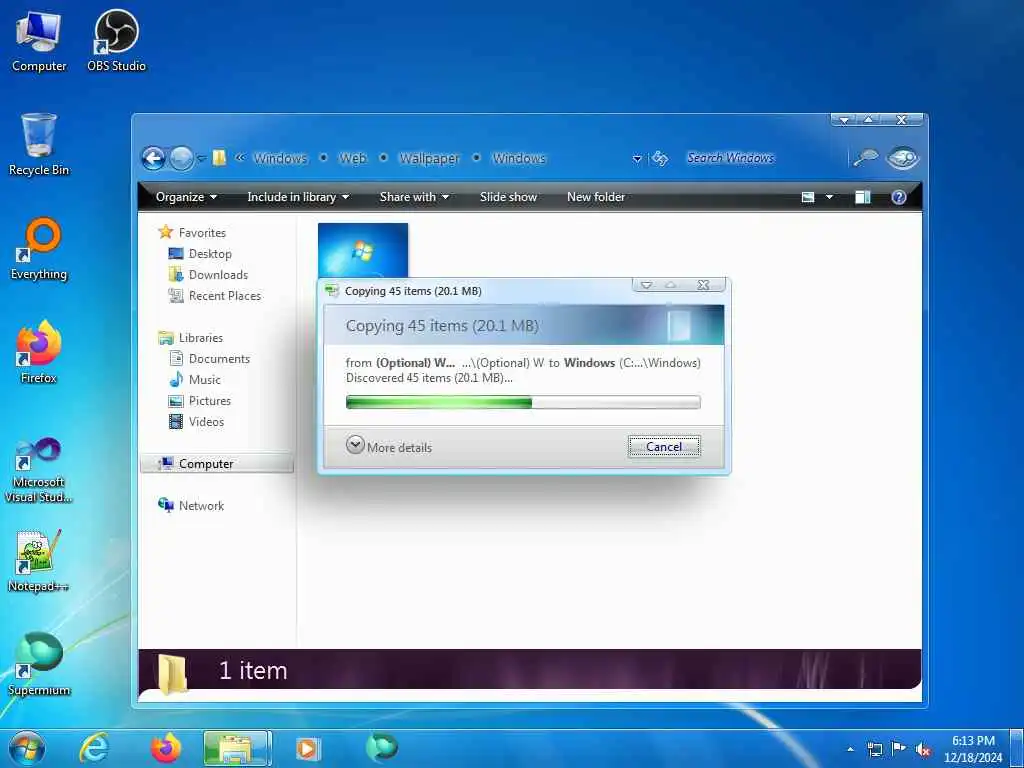This screenshot has width=1024, height=768.
Task: Toggle the preview pane icon
Action: [x=863, y=197]
